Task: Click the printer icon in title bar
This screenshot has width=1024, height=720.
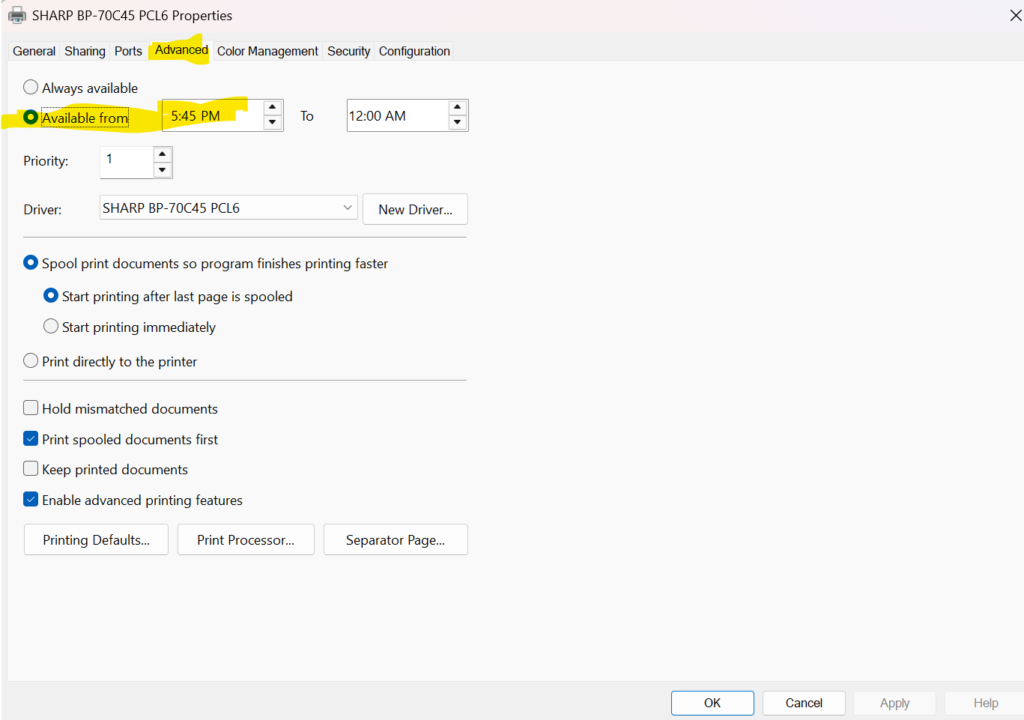Action: 17,16
